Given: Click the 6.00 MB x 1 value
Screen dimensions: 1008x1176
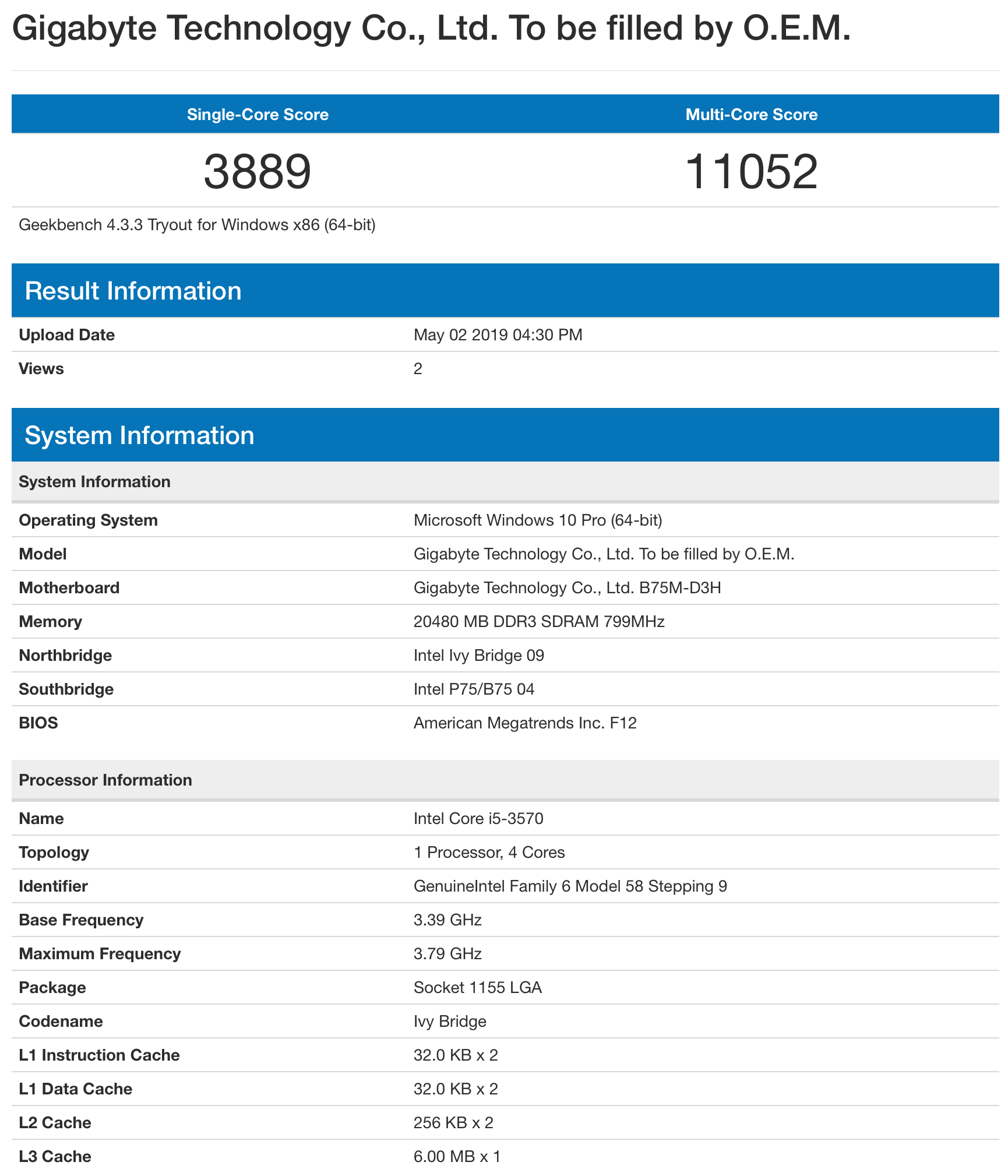Looking at the screenshot, I should coord(457,1157).
